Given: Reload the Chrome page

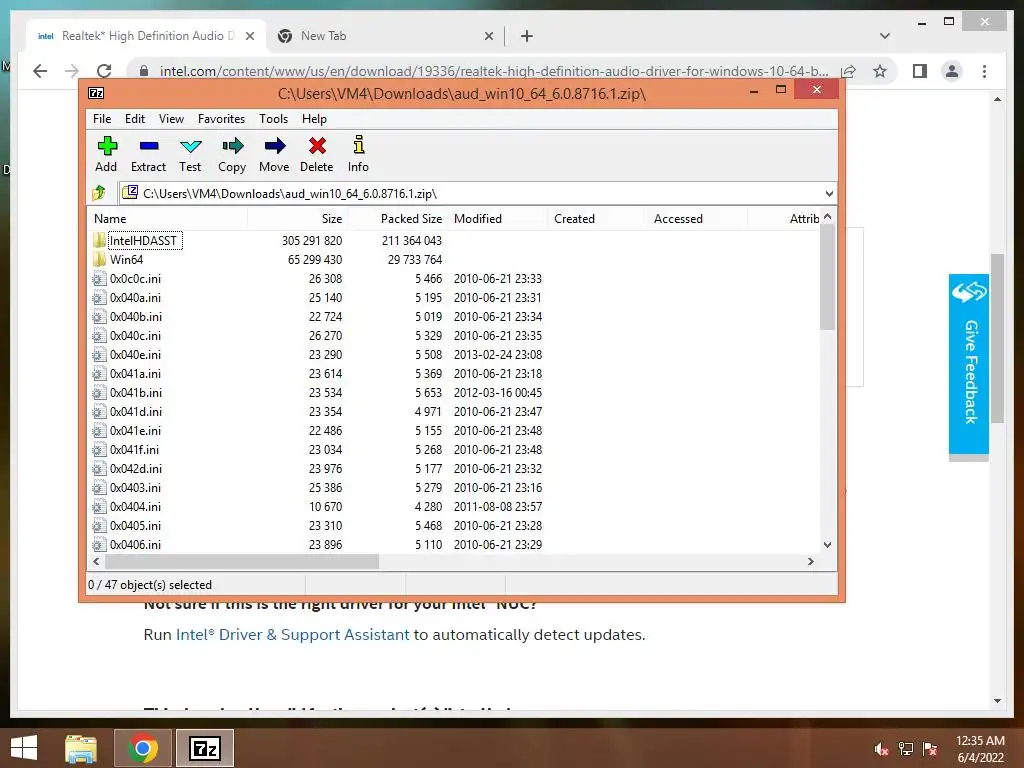Looking at the screenshot, I should click(x=104, y=71).
